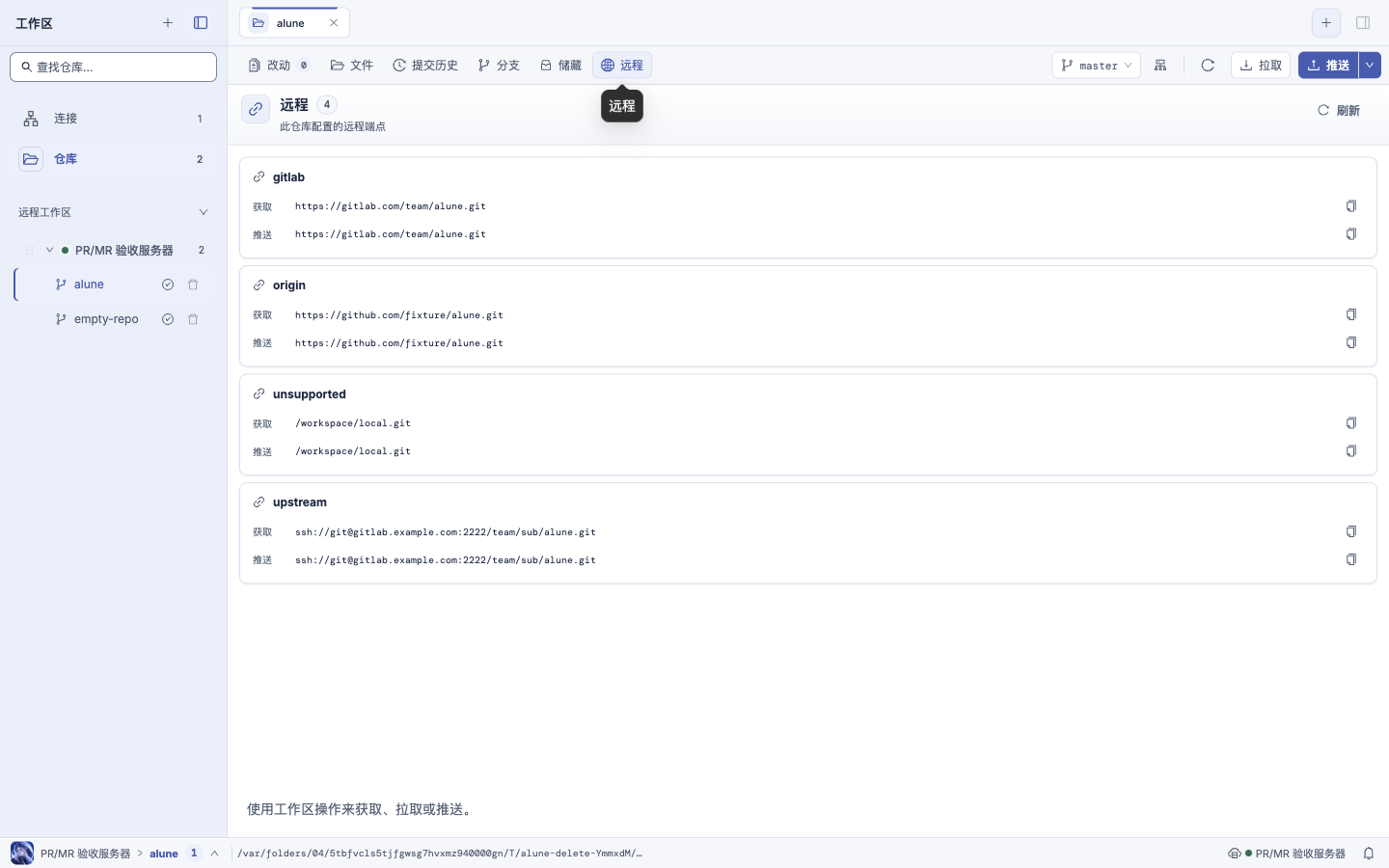Open notifications bell in status bar
This screenshot has height=868, width=1389.
[1369, 854]
